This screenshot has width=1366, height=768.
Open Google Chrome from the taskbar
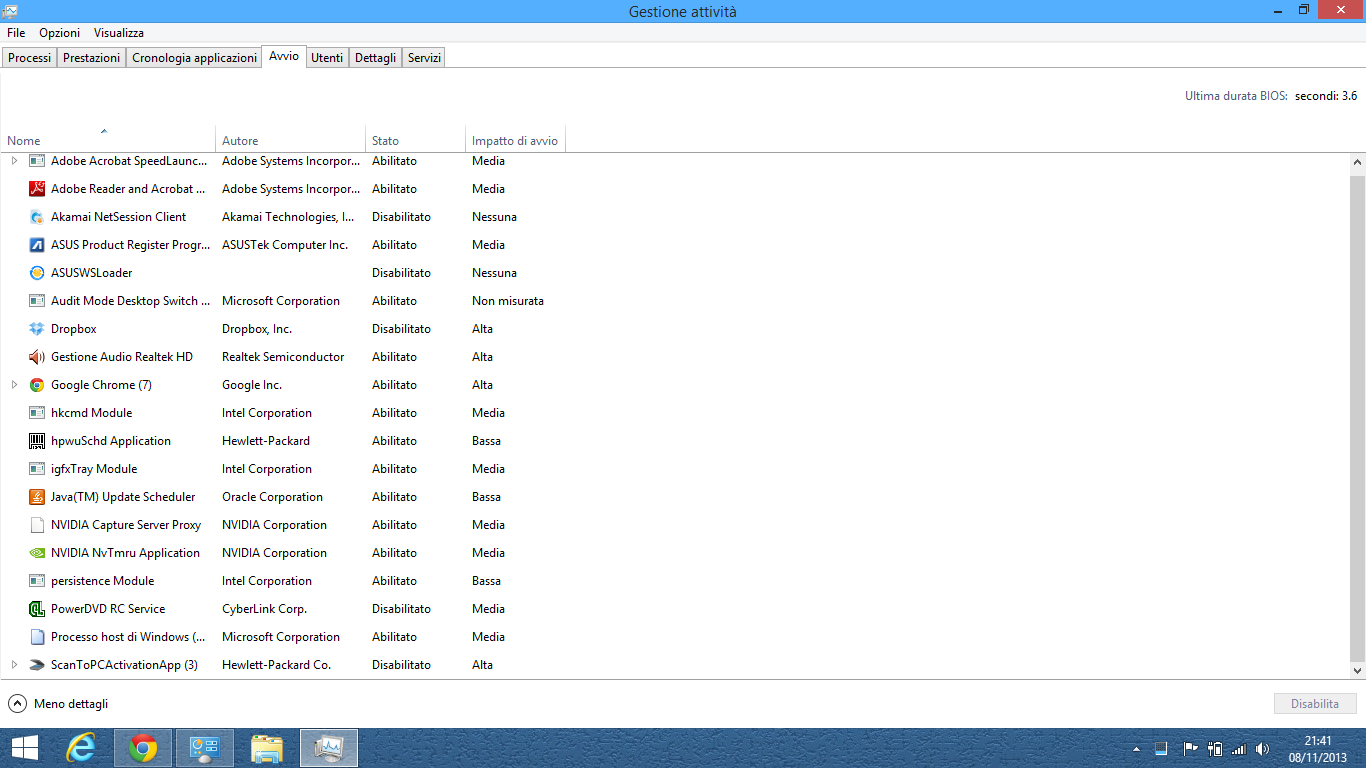[x=143, y=748]
